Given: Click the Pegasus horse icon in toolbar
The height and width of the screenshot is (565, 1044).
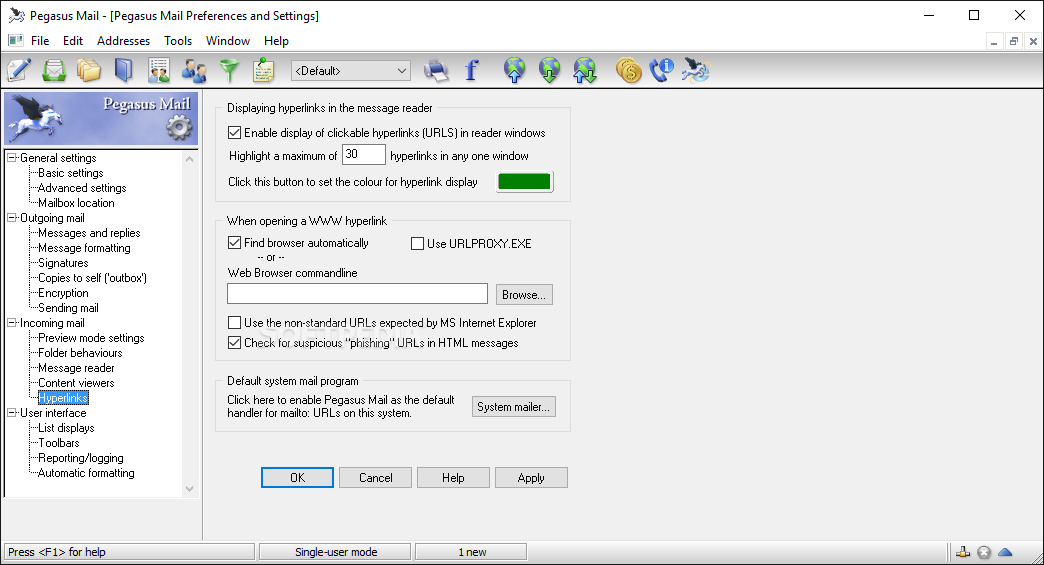Looking at the screenshot, I should coord(696,70).
